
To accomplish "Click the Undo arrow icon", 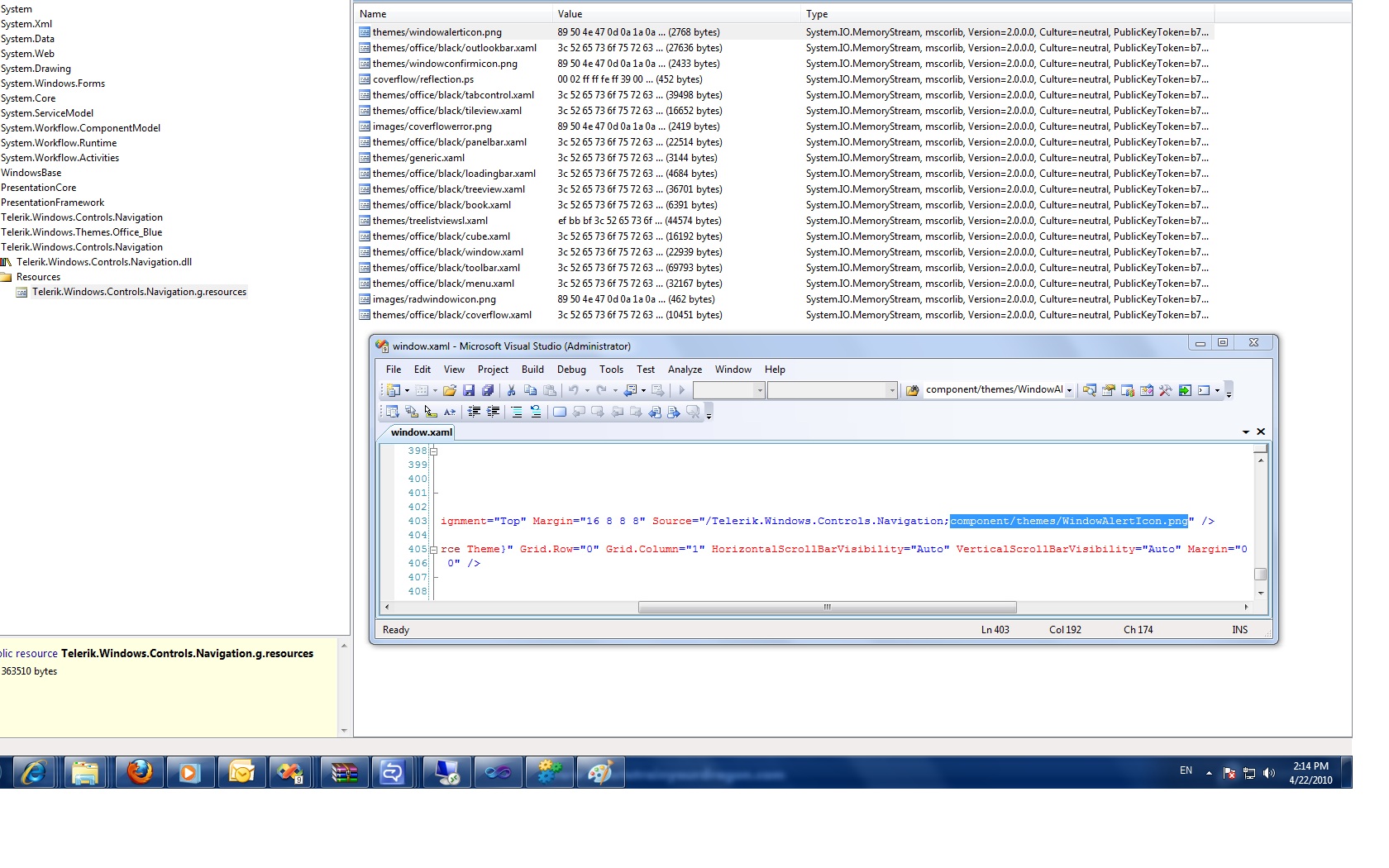I will tap(573, 390).
